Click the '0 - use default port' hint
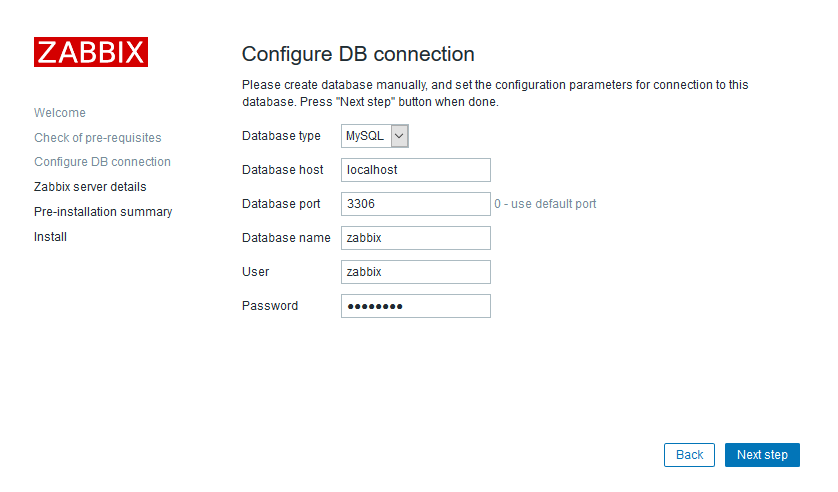This screenshot has height=492, width=838. [x=545, y=204]
